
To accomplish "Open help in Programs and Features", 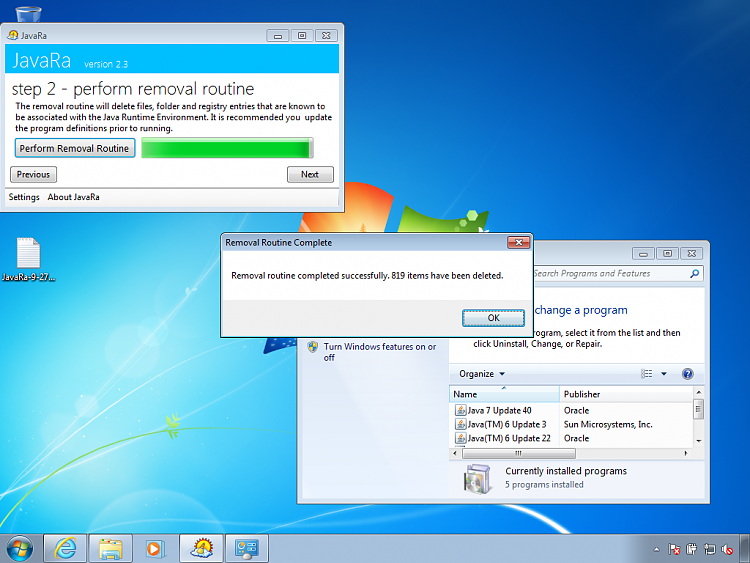I will [x=688, y=374].
